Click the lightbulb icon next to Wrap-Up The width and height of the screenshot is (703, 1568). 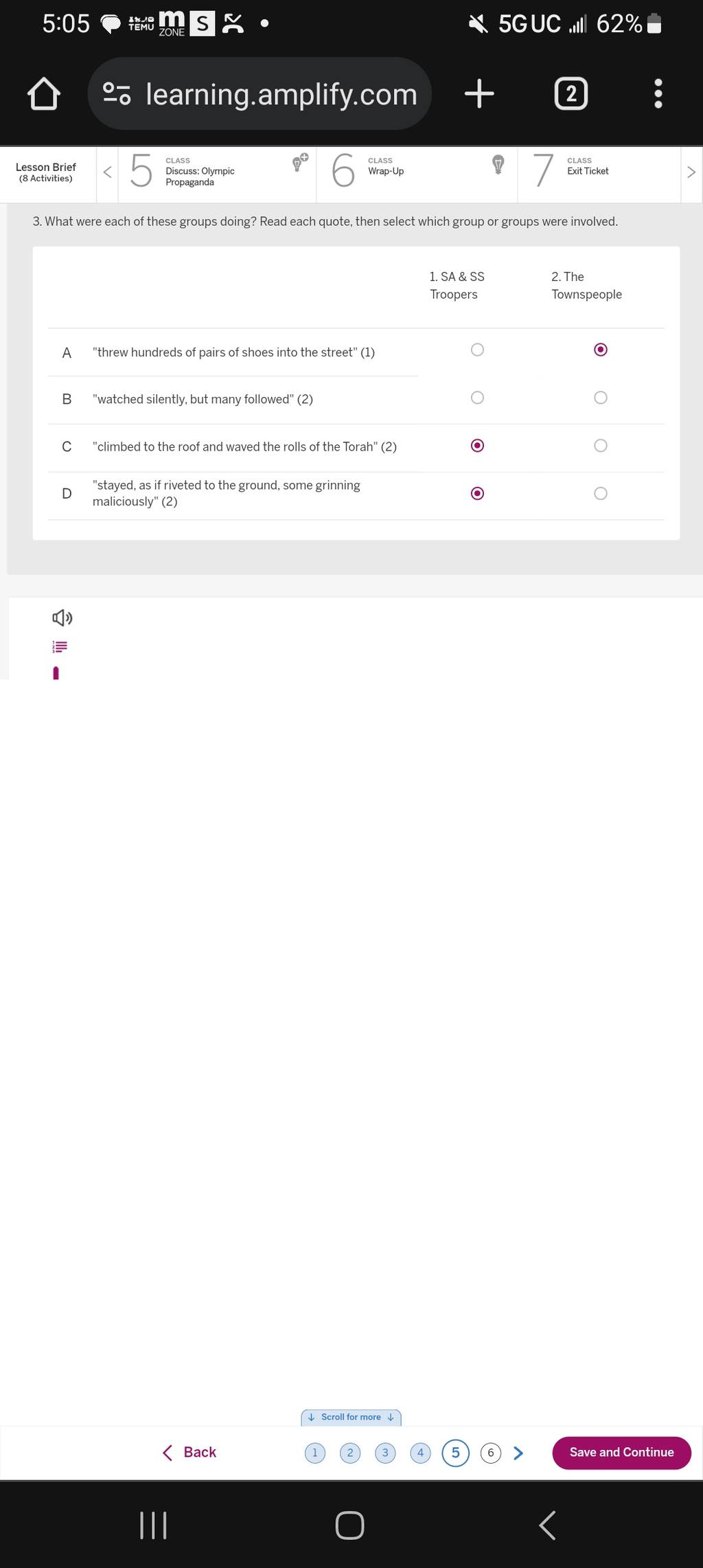click(498, 164)
